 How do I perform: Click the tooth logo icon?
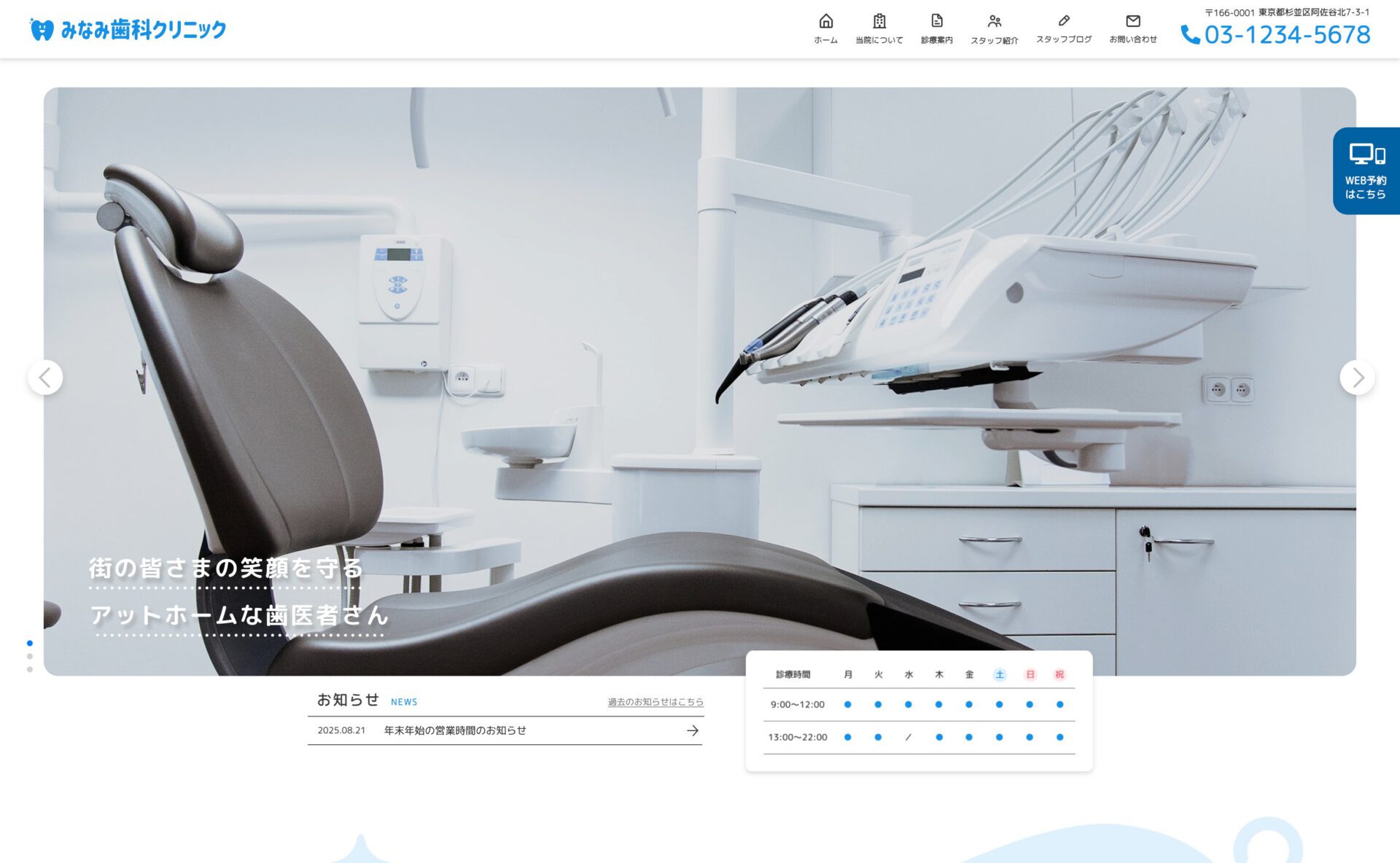[x=42, y=30]
